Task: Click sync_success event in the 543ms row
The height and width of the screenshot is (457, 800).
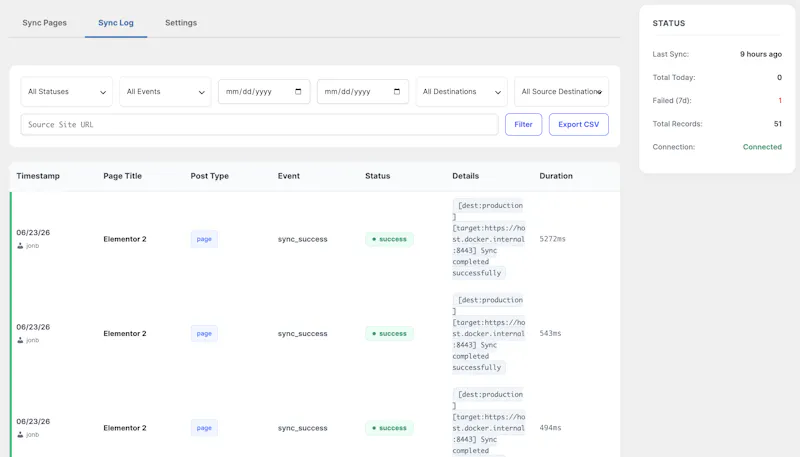Action: click(x=303, y=334)
